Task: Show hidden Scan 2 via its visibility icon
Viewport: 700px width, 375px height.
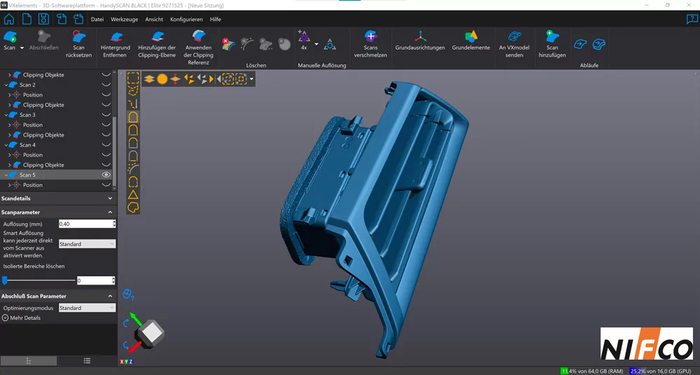Action: (106, 85)
